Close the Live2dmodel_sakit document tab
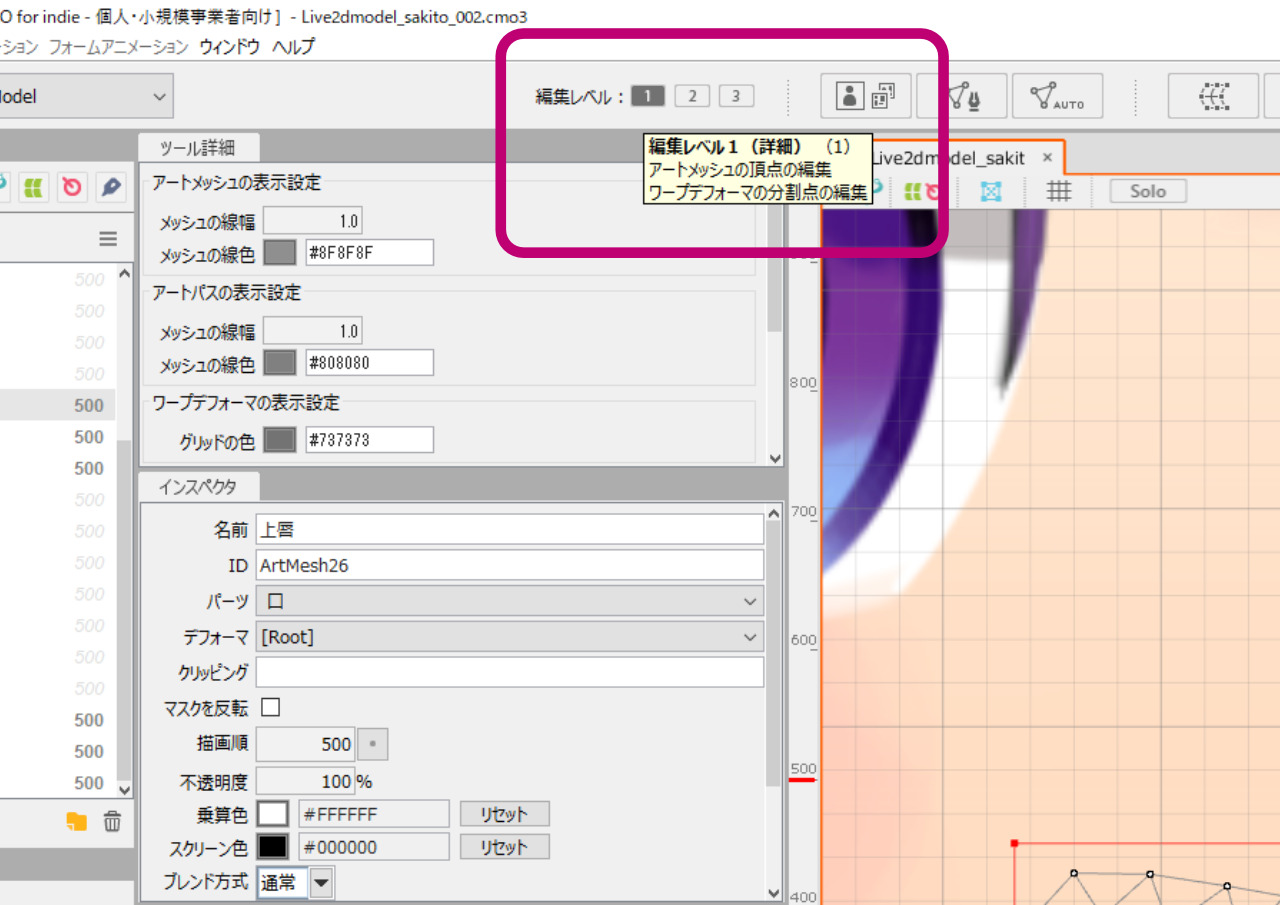Image resolution: width=1280 pixels, height=905 pixels. (1048, 158)
